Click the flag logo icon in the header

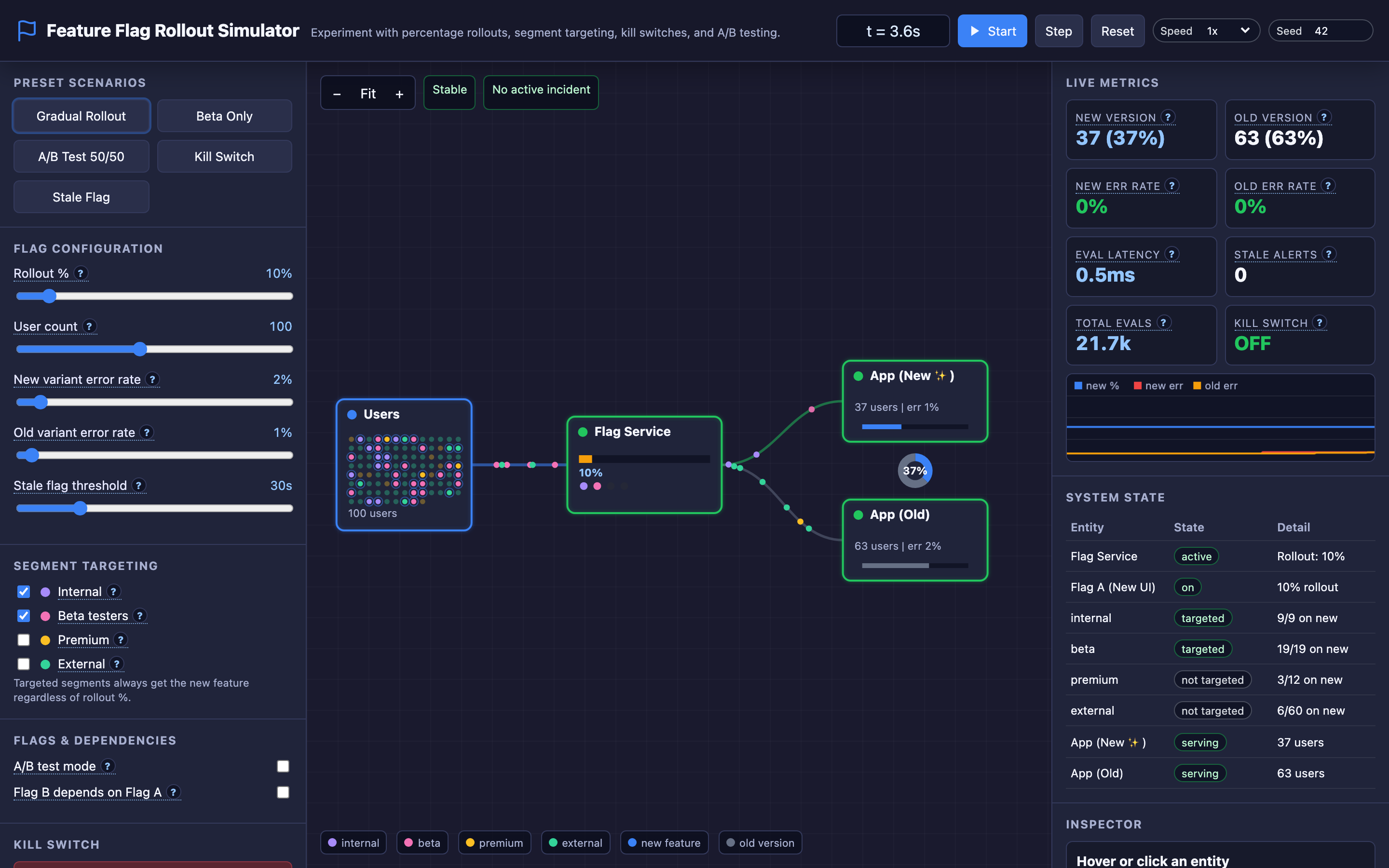[x=27, y=30]
